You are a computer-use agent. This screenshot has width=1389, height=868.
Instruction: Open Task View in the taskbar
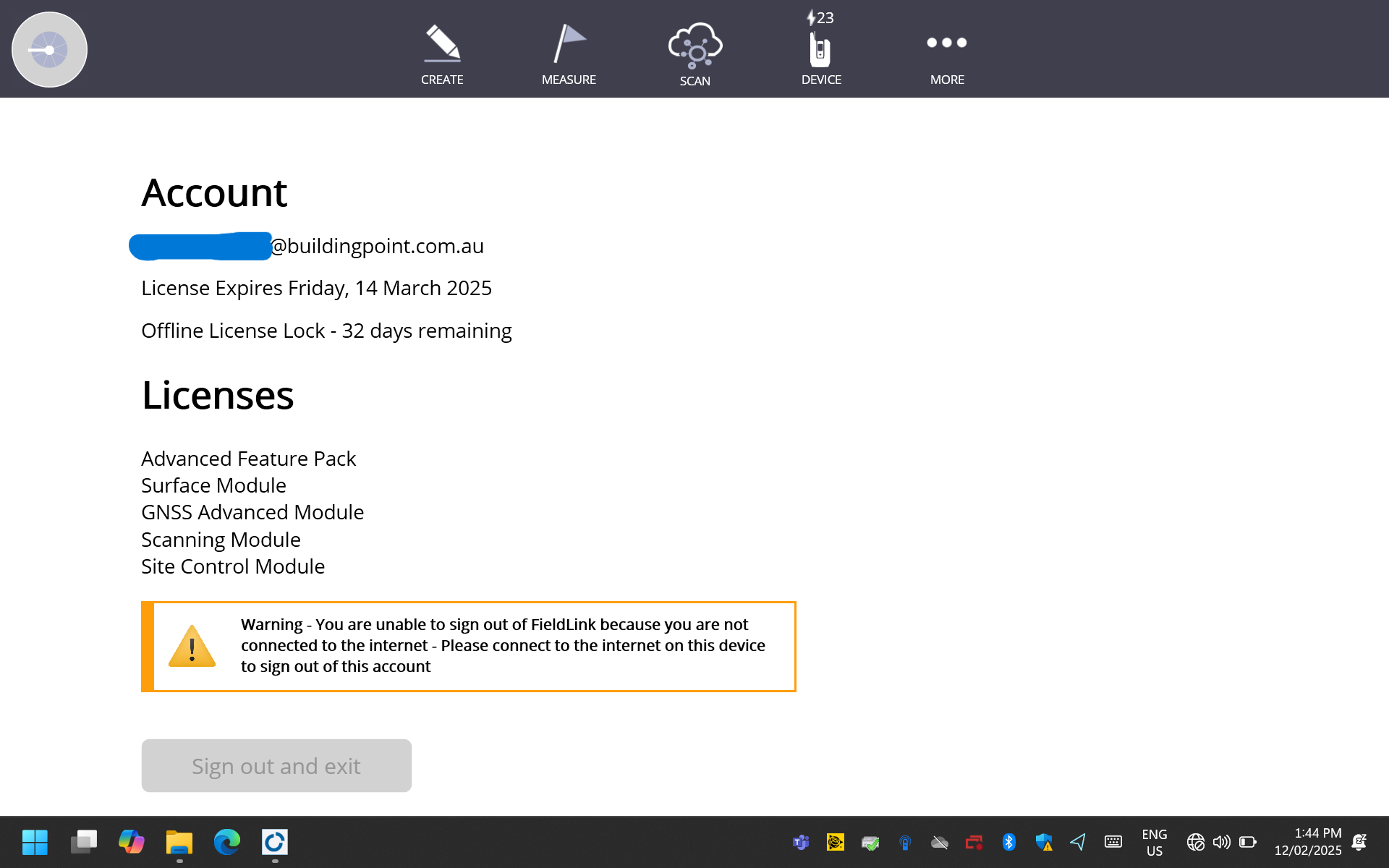(83, 842)
